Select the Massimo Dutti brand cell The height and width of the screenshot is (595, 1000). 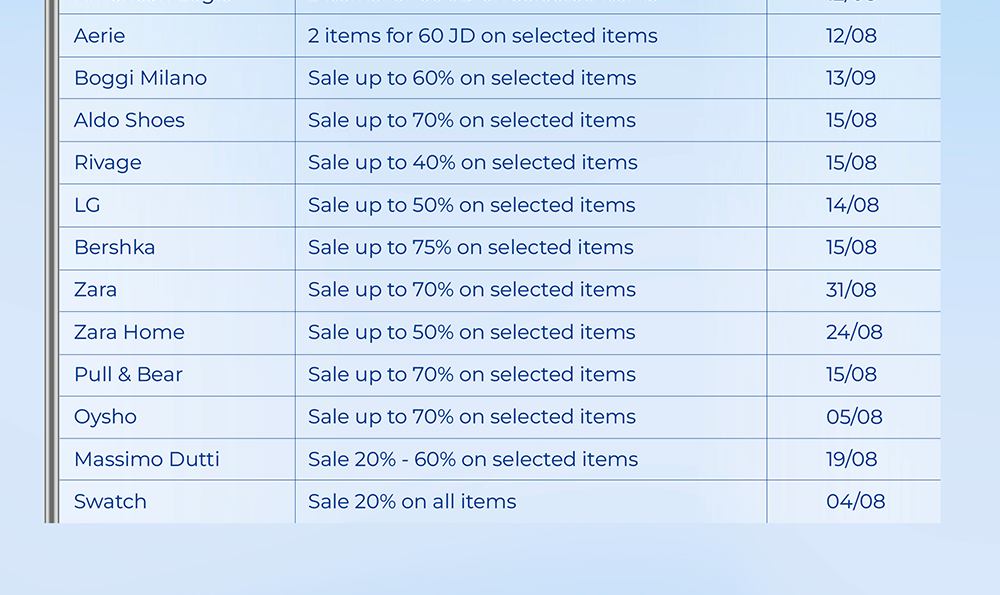[x=146, y=459]
